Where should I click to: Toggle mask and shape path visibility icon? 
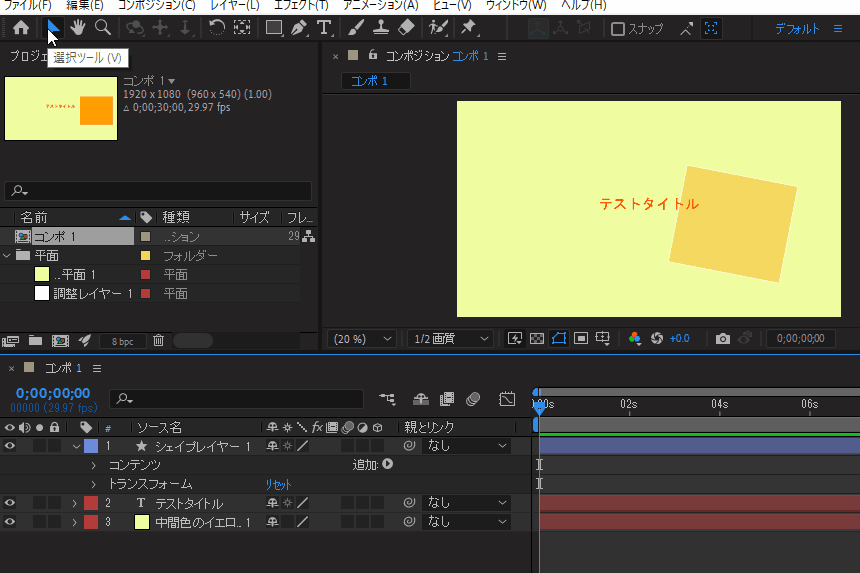(x=558, y=339)
